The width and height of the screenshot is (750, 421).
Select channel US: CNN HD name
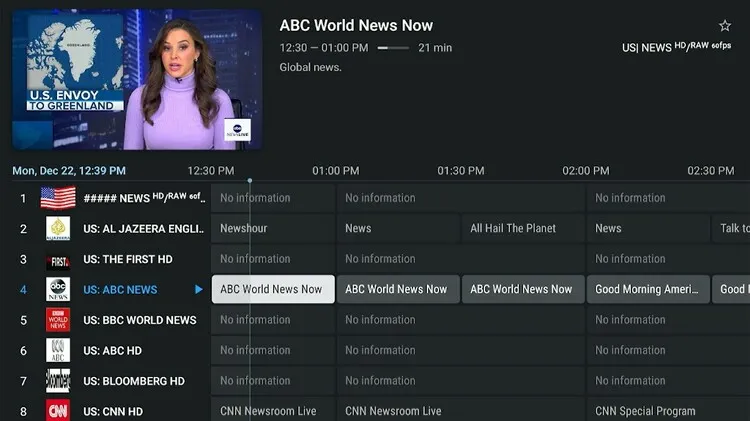point(113,411)
